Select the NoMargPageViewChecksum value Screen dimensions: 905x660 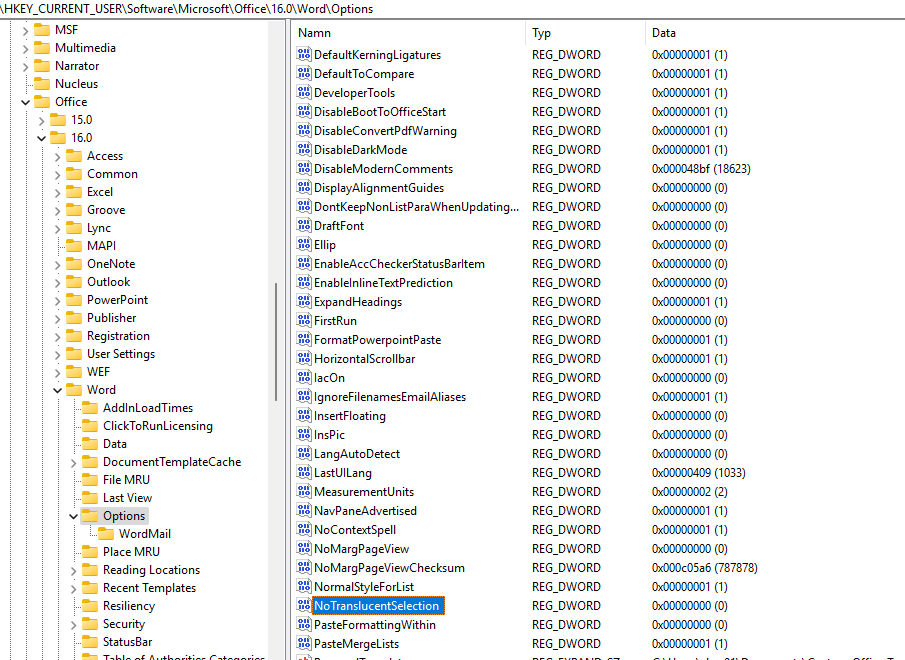389,568
